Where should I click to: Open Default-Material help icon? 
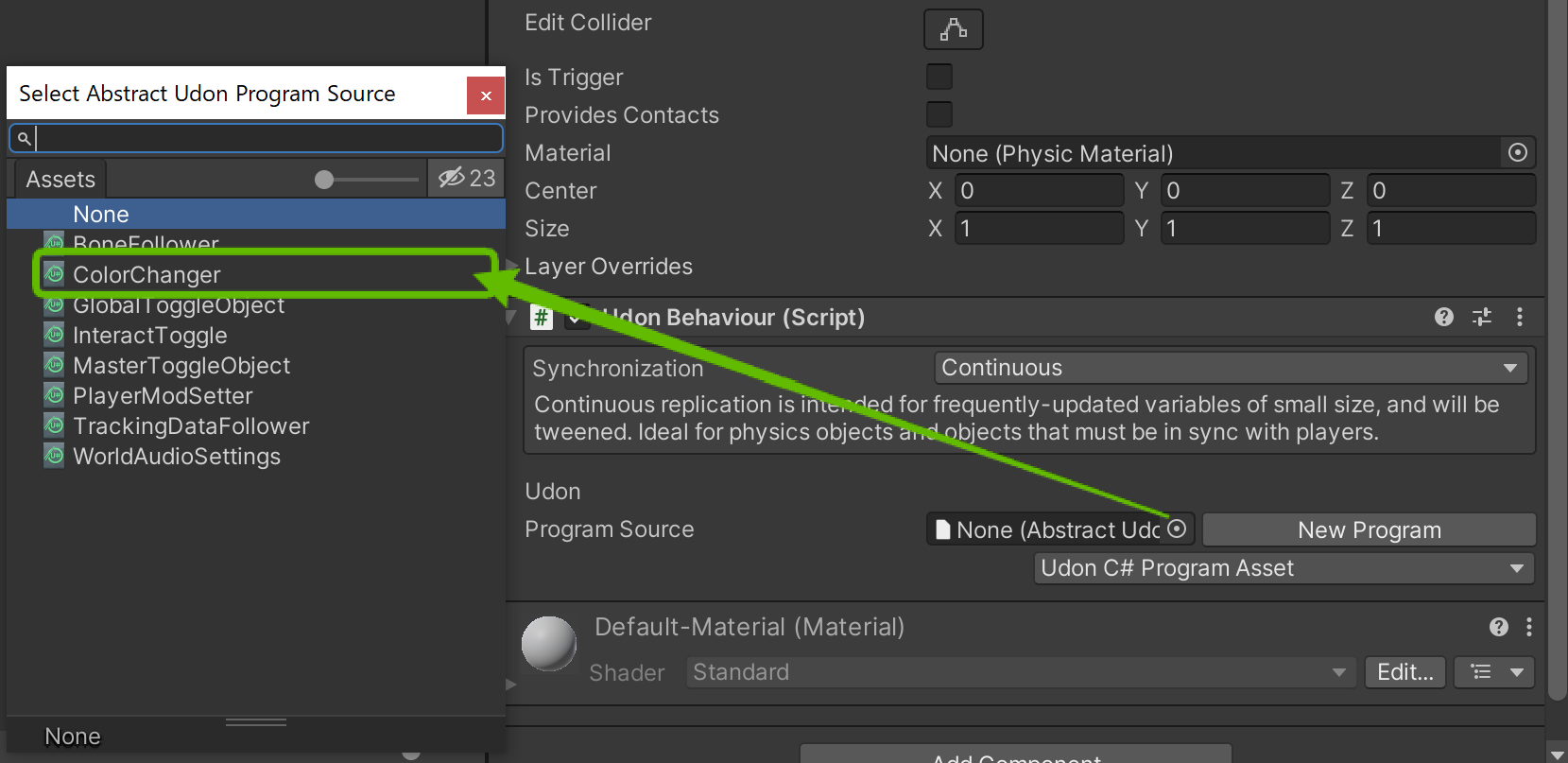coord(1498,627)
